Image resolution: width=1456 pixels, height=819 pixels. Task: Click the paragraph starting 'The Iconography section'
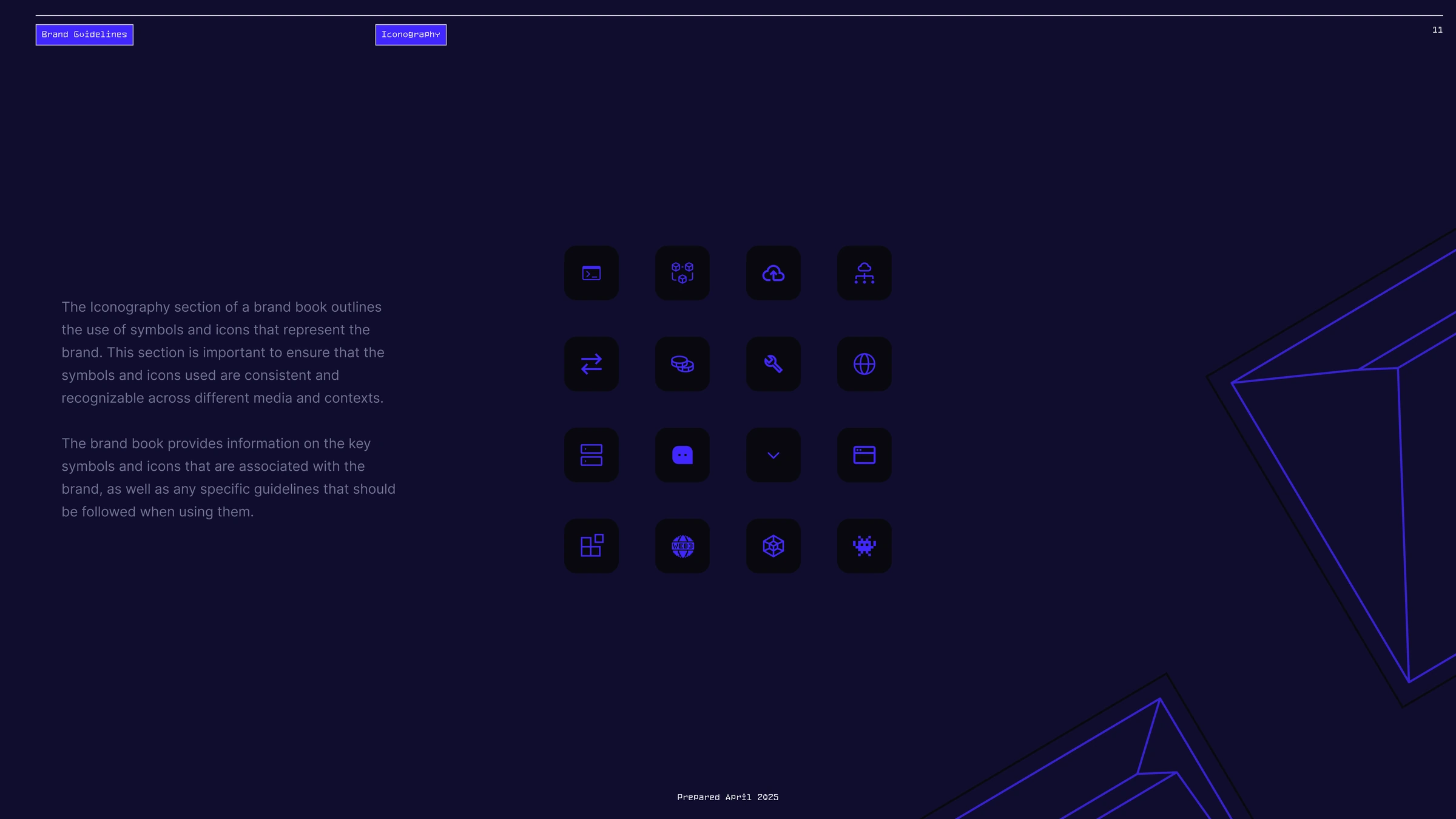(x=223, y=352)
